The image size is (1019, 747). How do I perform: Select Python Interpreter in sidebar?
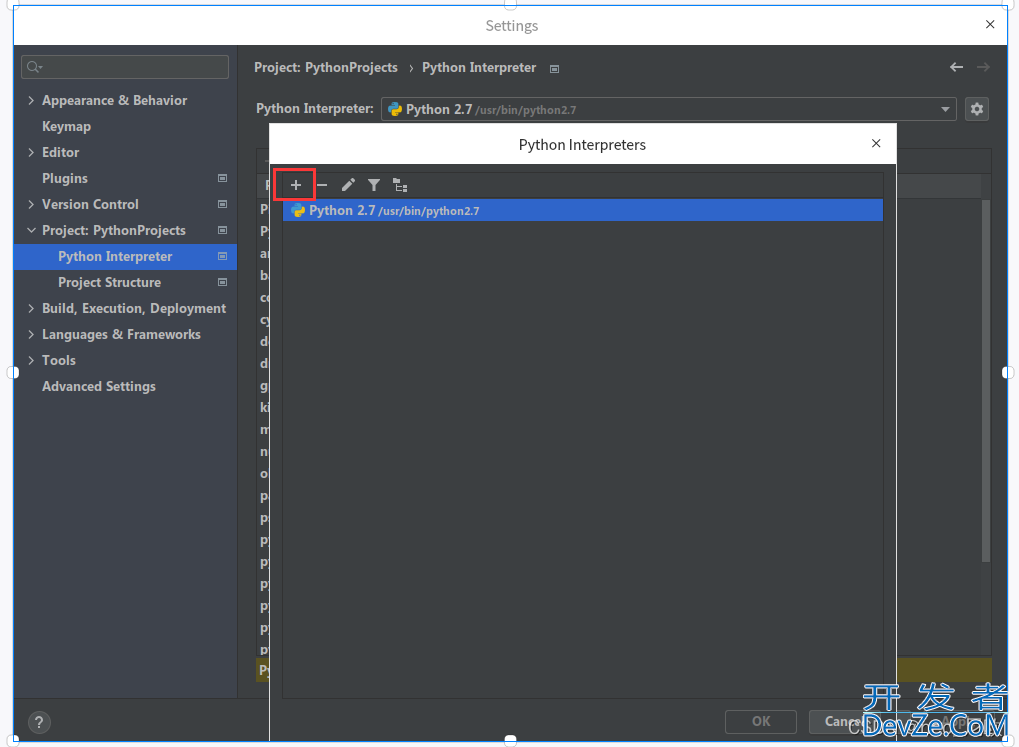click(125, 256)
